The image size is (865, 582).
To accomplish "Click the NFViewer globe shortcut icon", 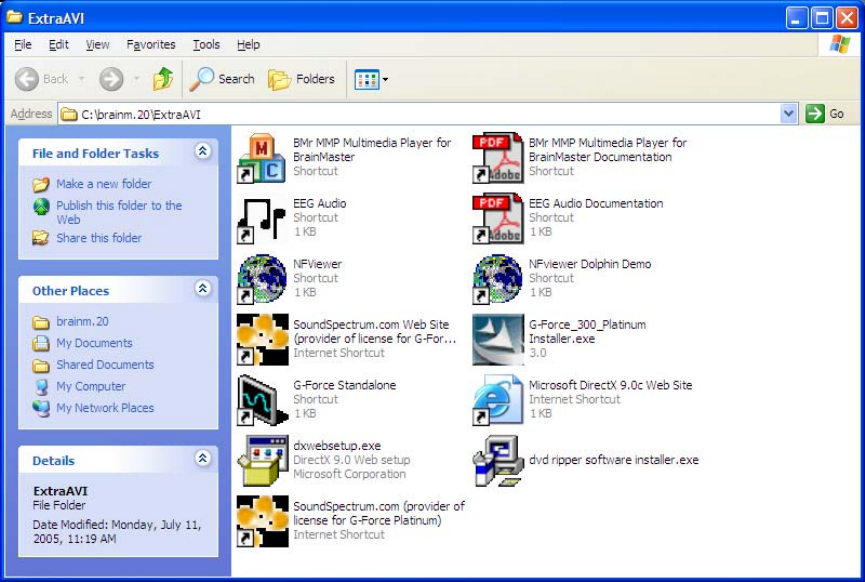I will (260, 280).
